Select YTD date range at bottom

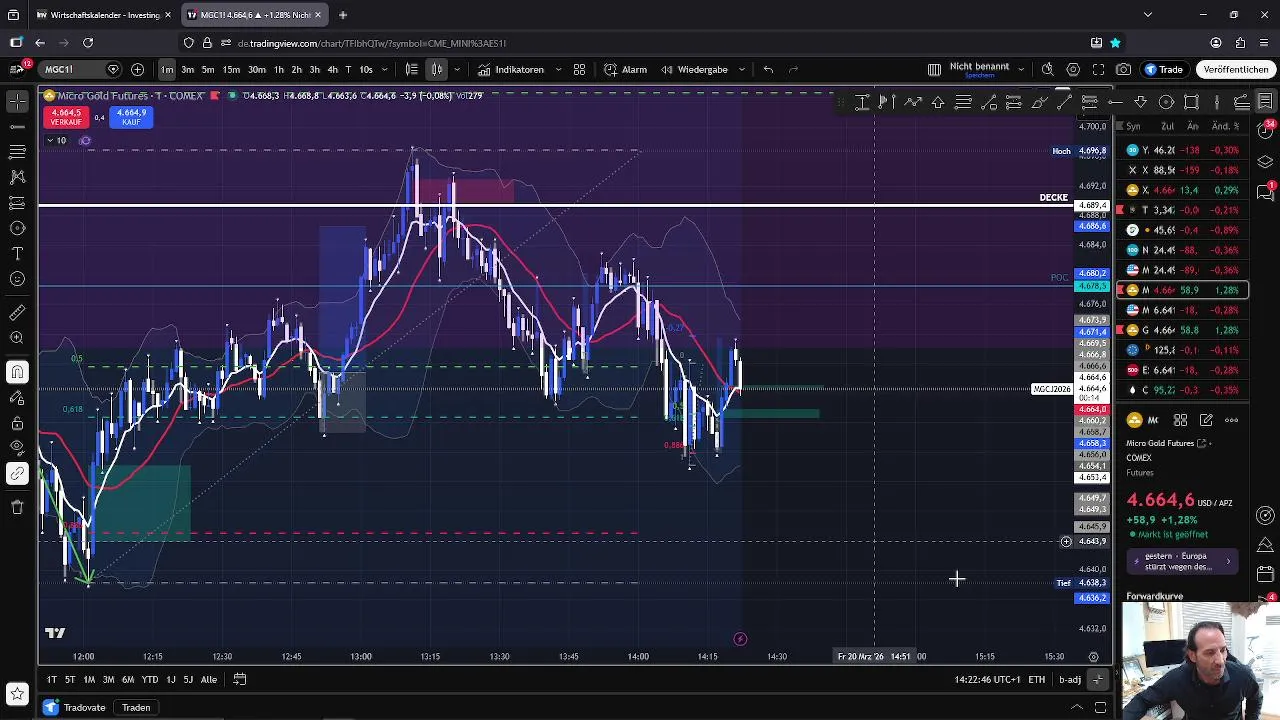click(149, 680)
